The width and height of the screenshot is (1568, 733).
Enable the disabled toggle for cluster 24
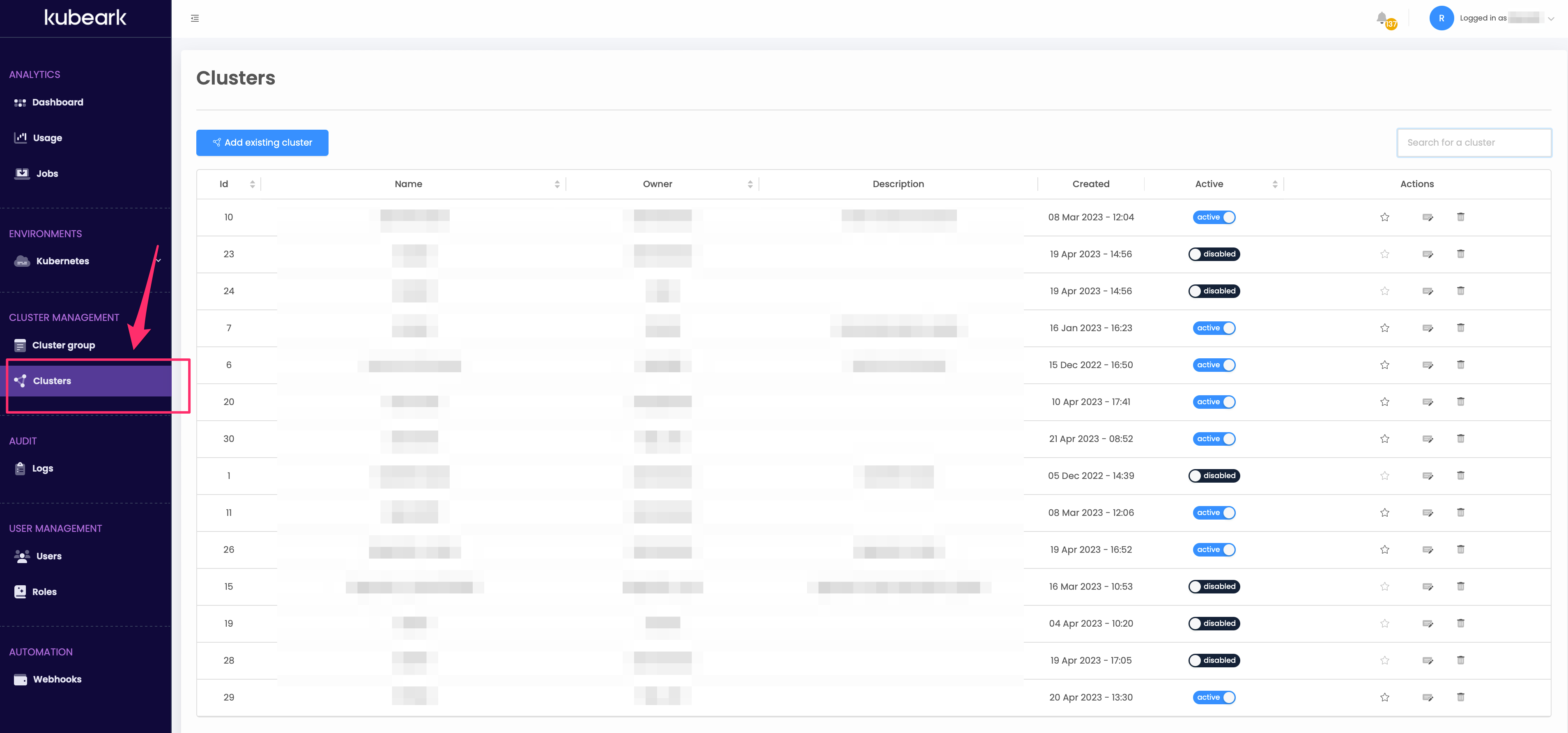coord(1214,291)
